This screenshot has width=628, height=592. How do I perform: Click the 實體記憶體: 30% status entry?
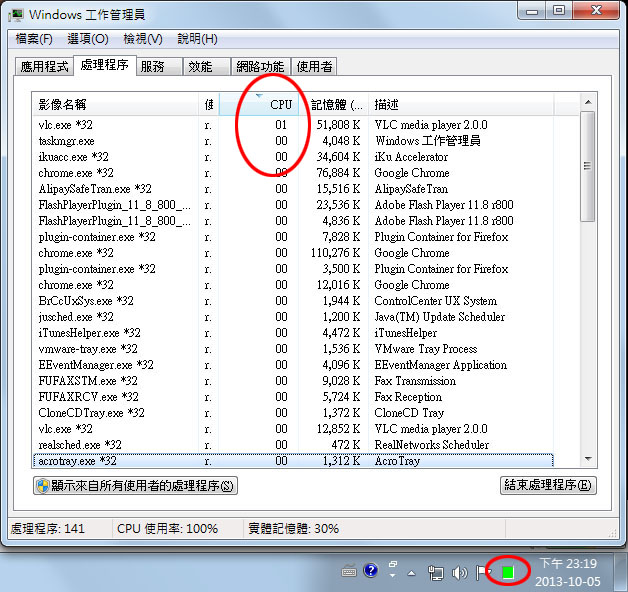(x=294, y=529)
